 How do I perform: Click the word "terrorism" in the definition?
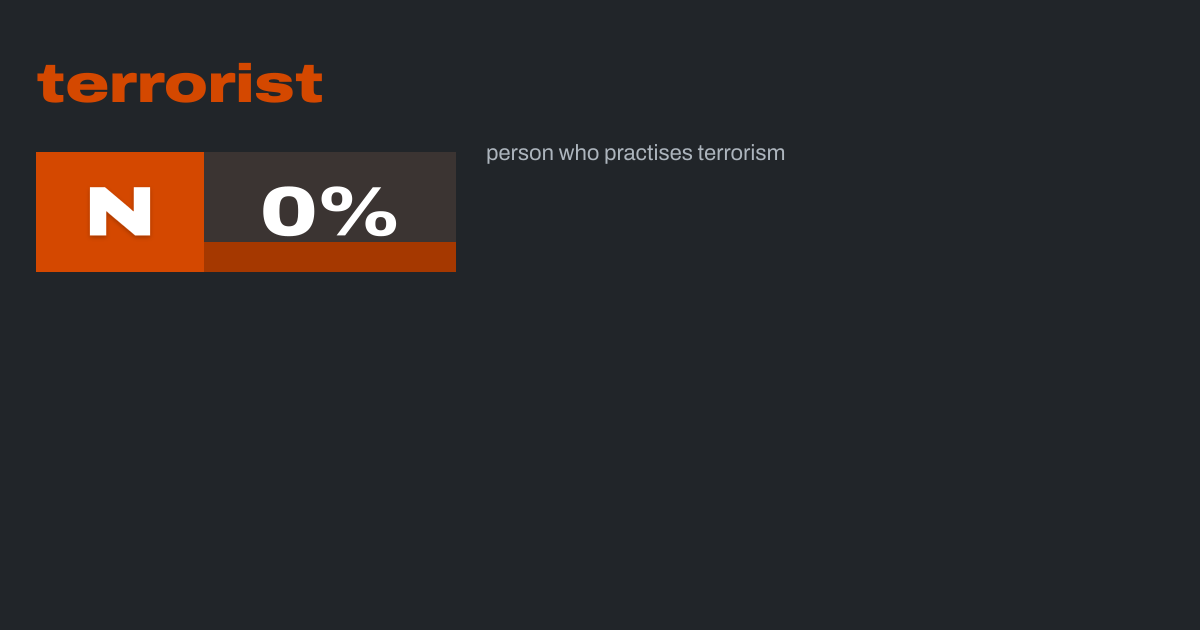click(x=741, y=153)
